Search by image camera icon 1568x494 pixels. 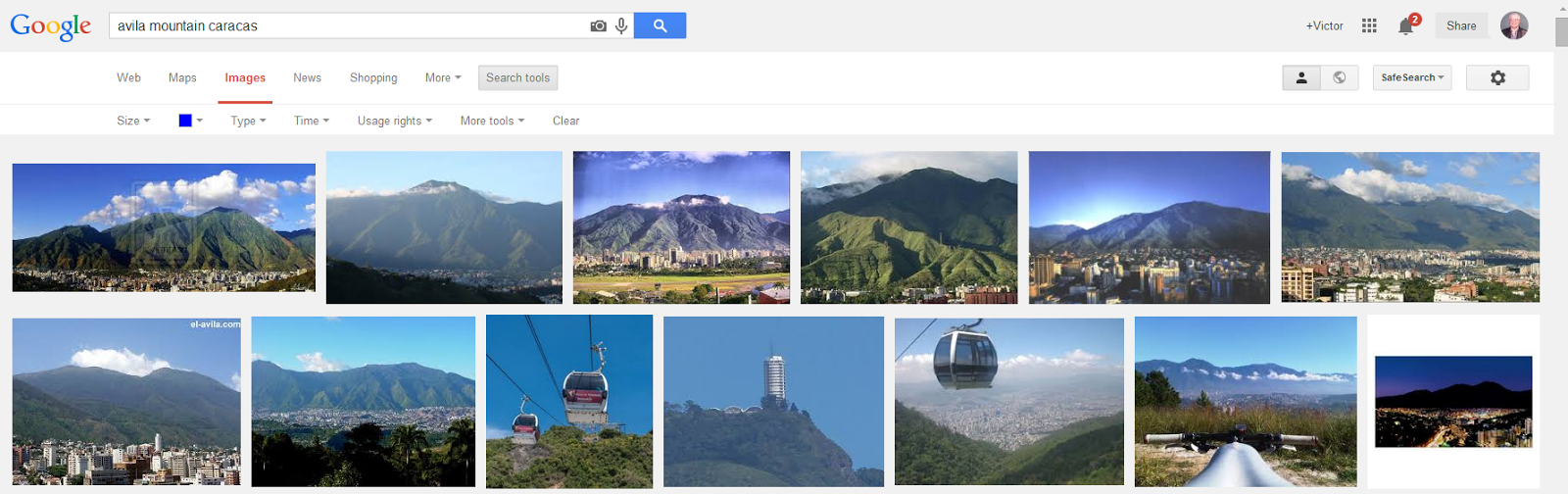click(x=598, y=25)
